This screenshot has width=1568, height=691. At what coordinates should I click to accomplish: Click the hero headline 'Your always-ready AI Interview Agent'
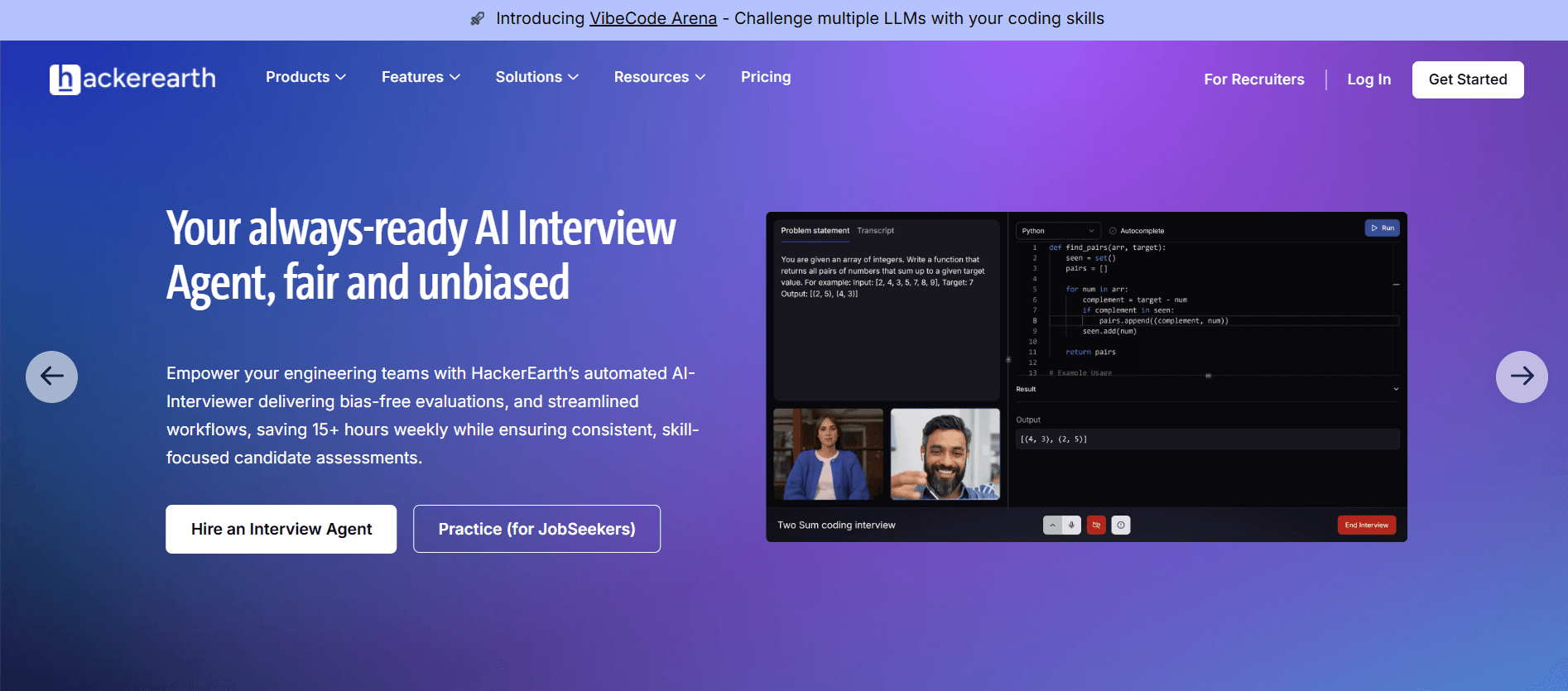tap(421, 255)
